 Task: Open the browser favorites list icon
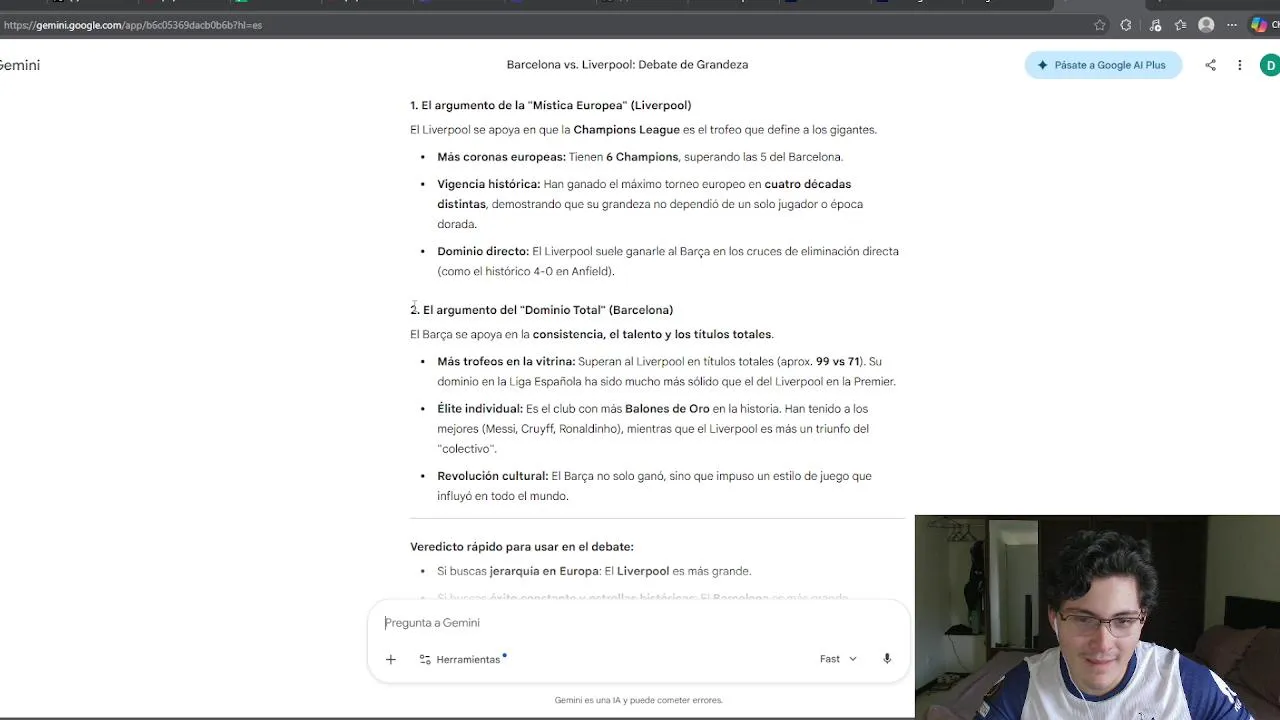pos(1181,25)
